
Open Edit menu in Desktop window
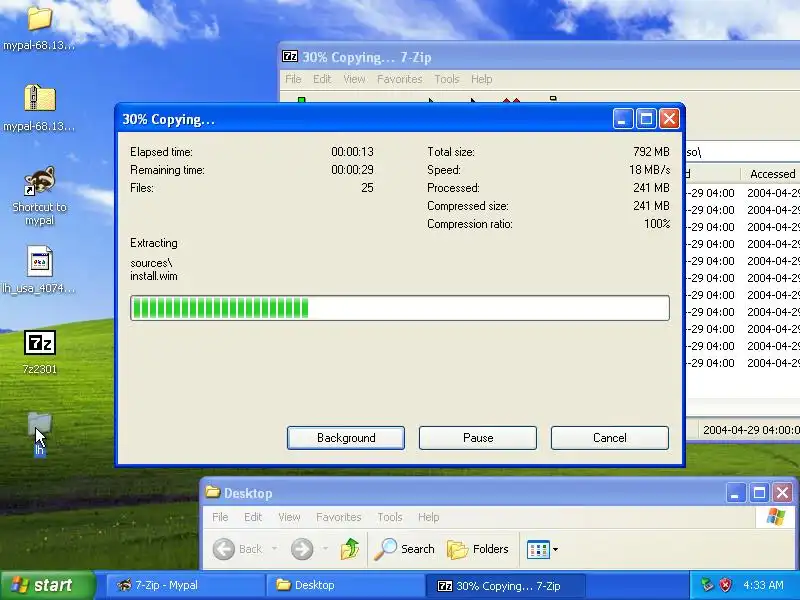click(253, 517)
